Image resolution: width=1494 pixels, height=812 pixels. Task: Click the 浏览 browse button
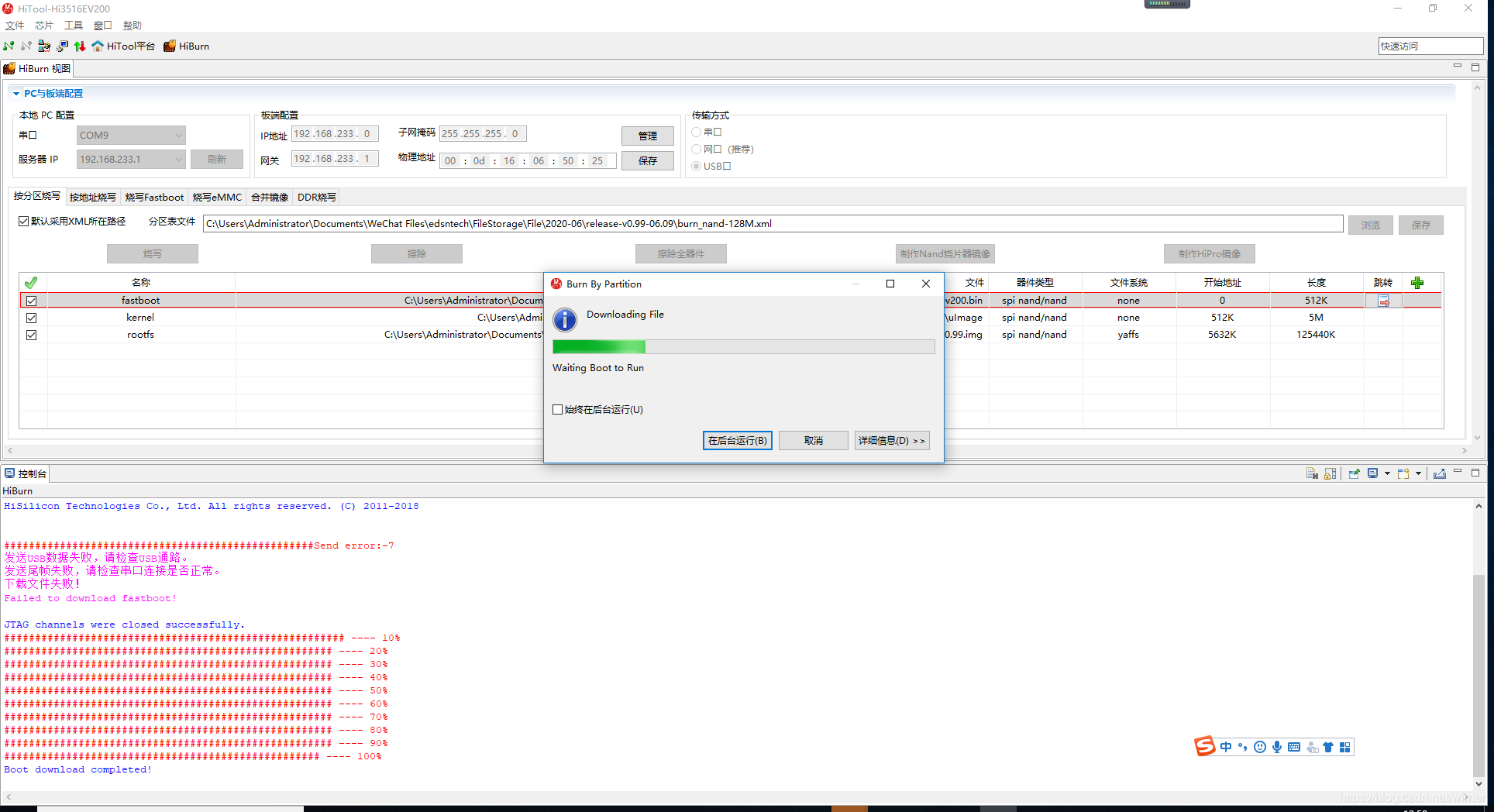point(1371,225)
